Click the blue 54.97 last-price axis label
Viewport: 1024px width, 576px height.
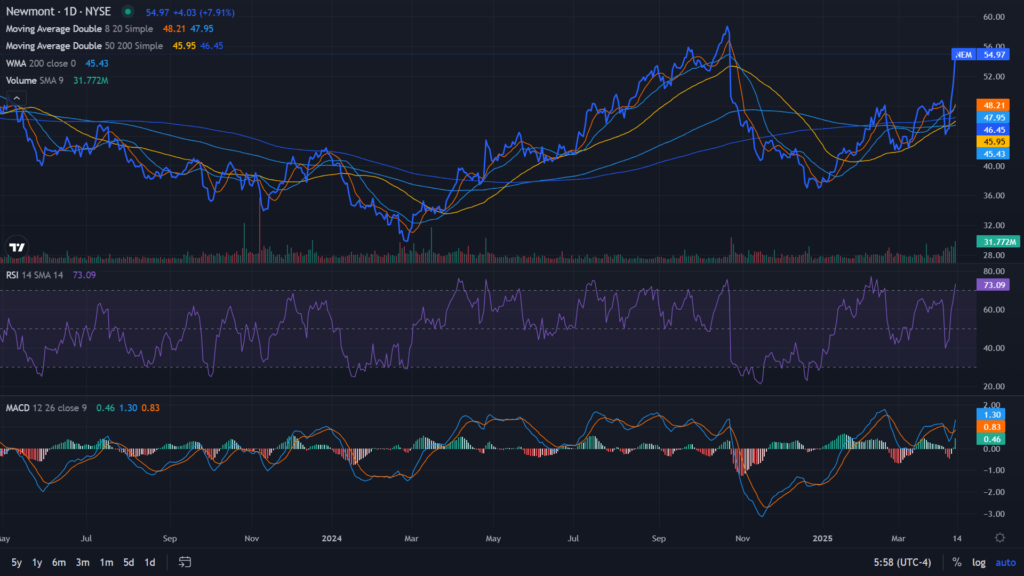(x=993, y=54)
